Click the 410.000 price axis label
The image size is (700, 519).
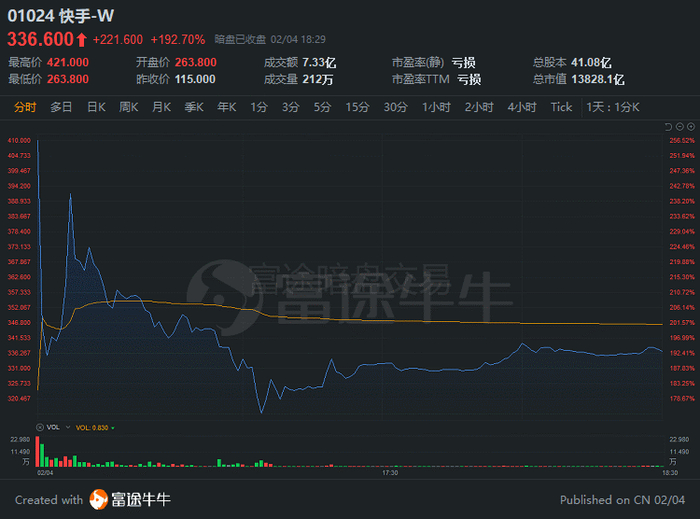19,140
